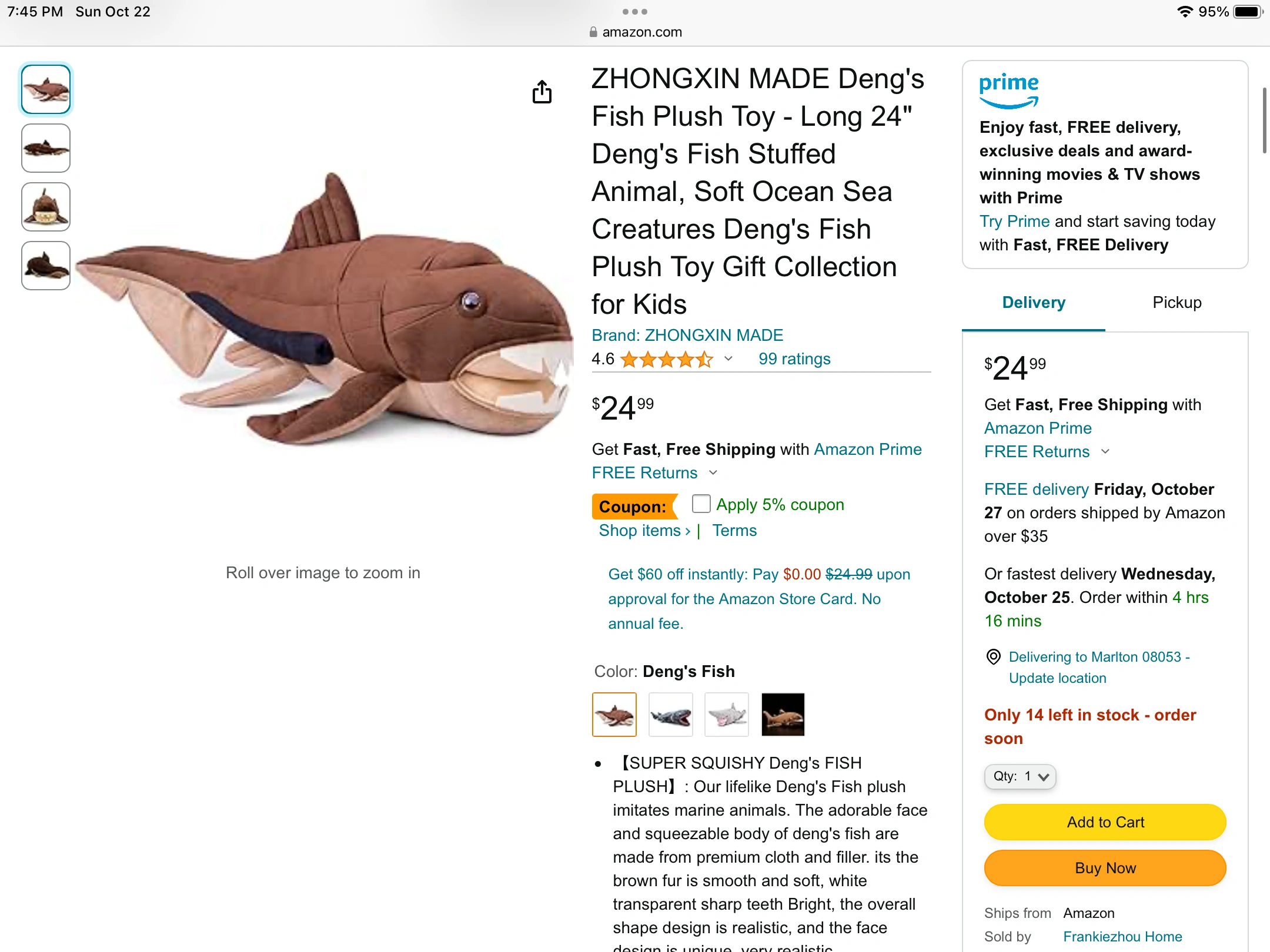Image resolution: width=1270 pixels, height=952 pixels.
Task: Open the Qty dropdown
Action: (x=1020, y=776)
